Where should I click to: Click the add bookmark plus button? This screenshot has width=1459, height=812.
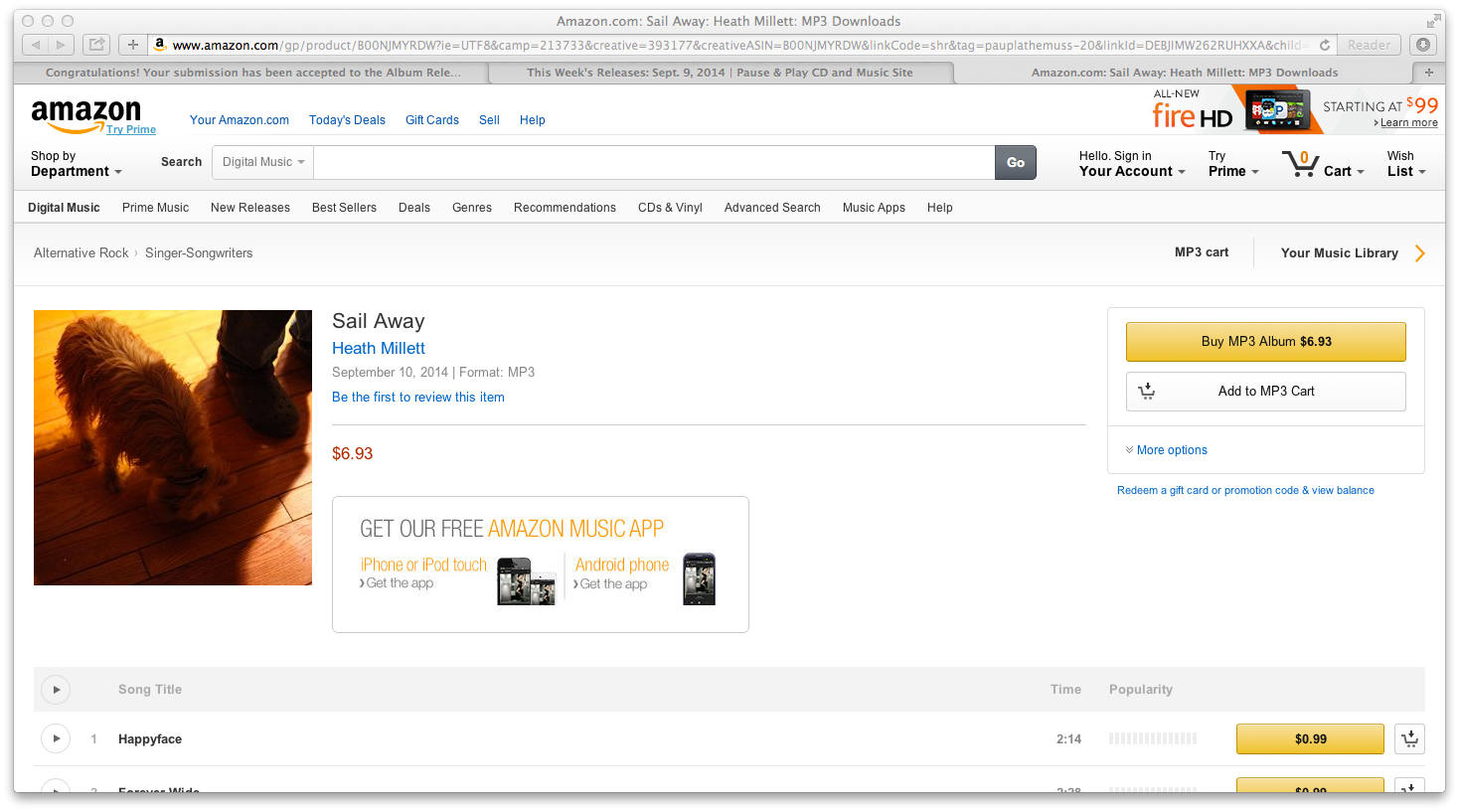[x=133, y=45]
